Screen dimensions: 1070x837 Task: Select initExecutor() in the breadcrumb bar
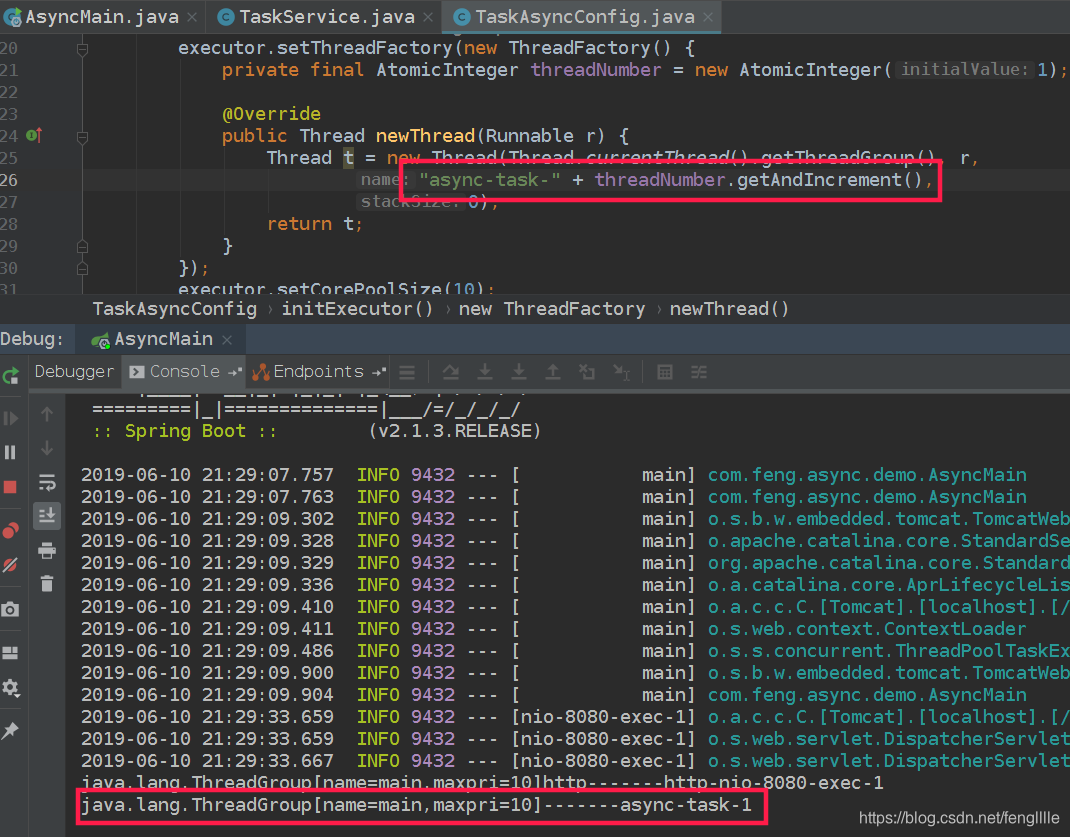[x=357, y=308]
